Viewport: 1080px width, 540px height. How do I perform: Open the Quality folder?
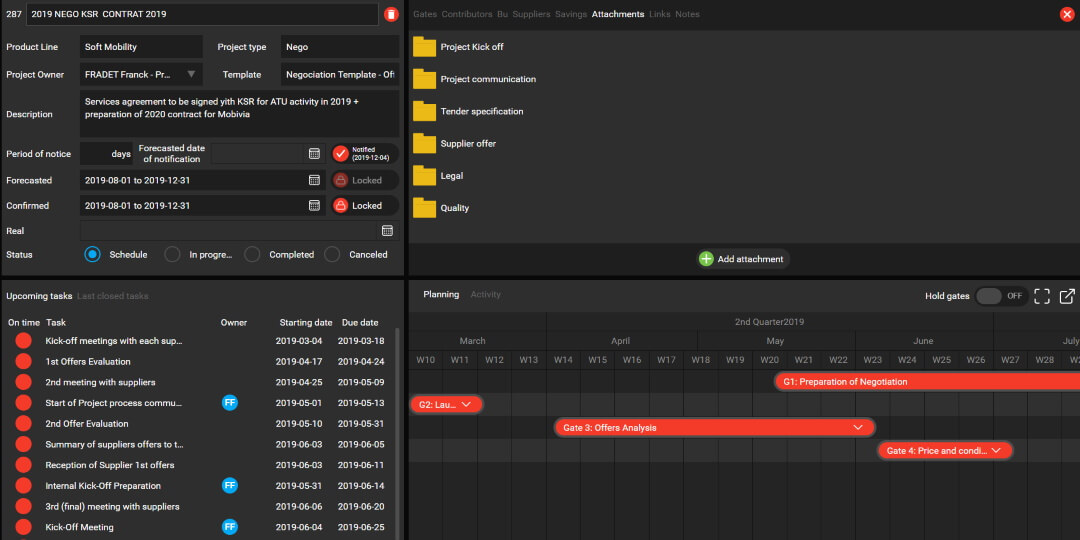[424, 208]
